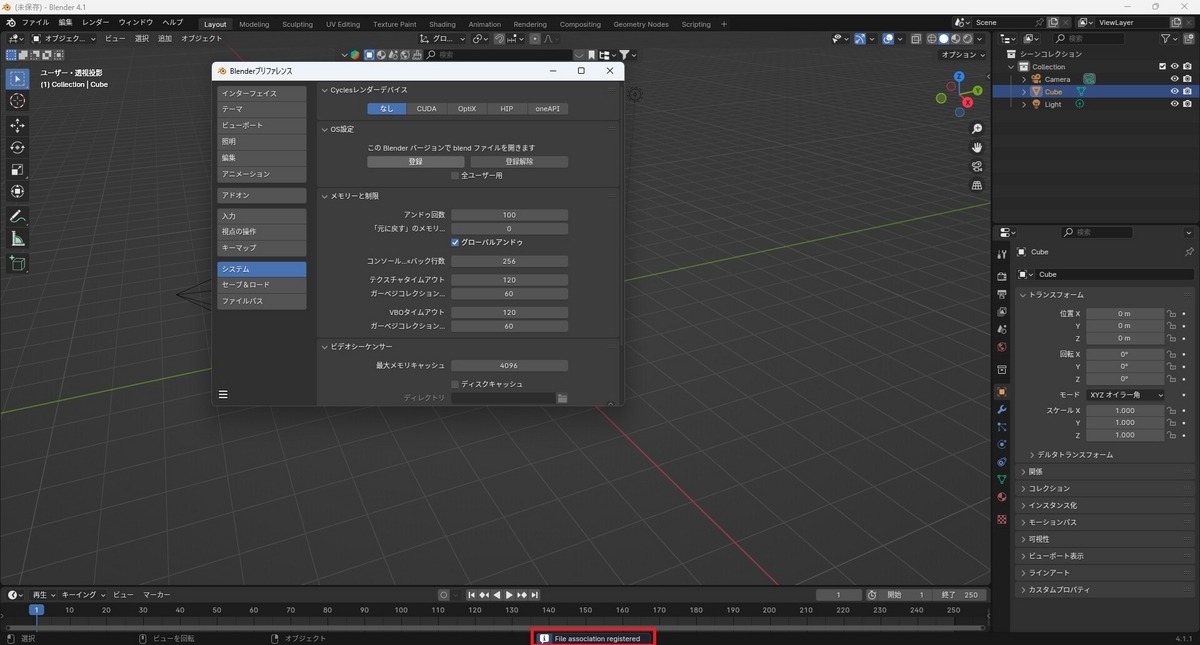Viewport: 1200px width, 645px height.
Task: Enable the Disk Cache checkbox
Action: click(x=455, y=384)
